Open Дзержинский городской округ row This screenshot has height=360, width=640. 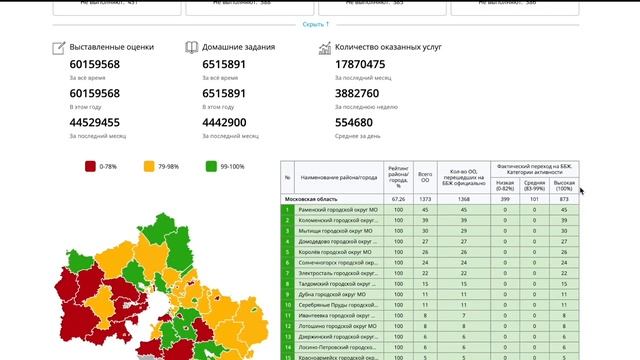(430, 337)
